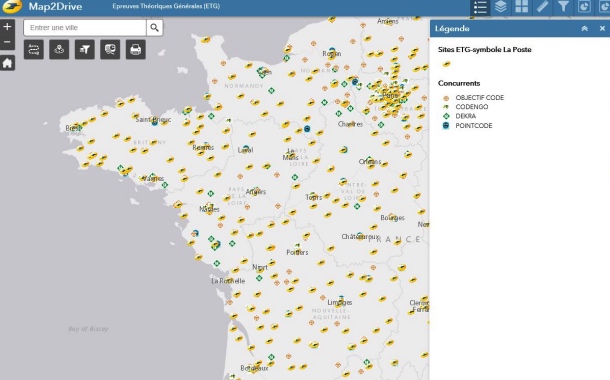Click the DEKRA legend entry
This screenshot has width=610, height=380.
466,116
